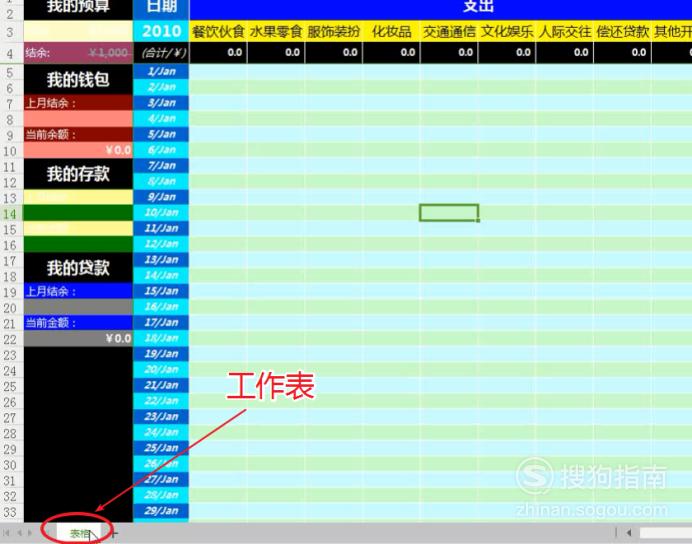Select the 3/Jan date cell
Image resolution: width=692 pixels, height=544 pixels.
coord(161,103)
